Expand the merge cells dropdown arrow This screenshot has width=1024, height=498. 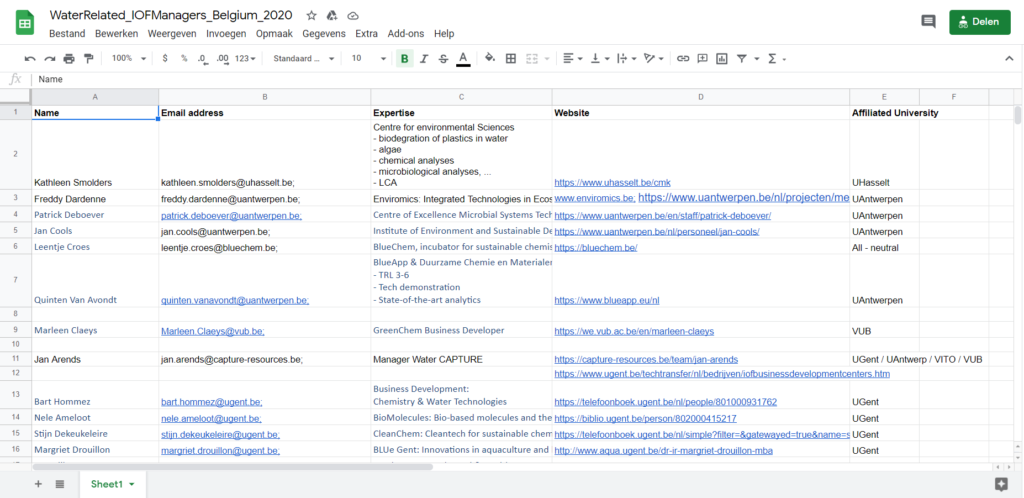pyautogui.click(x=546, y=59)
